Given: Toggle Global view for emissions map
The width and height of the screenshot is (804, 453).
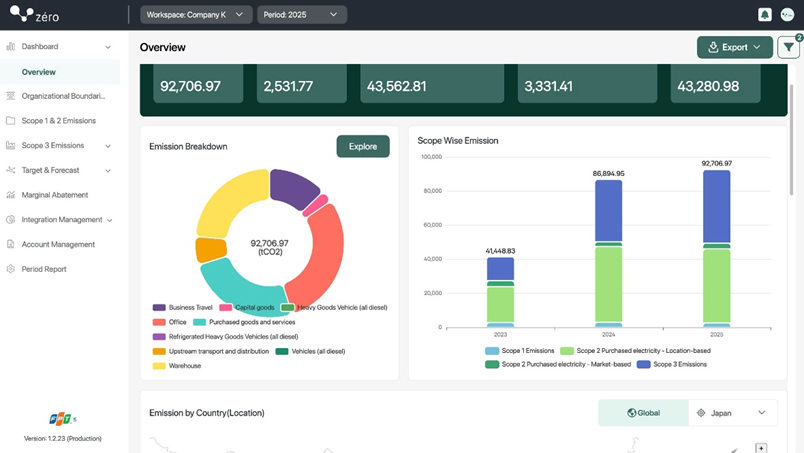Looking at the screenshot, I should click(x=644, y=413).
